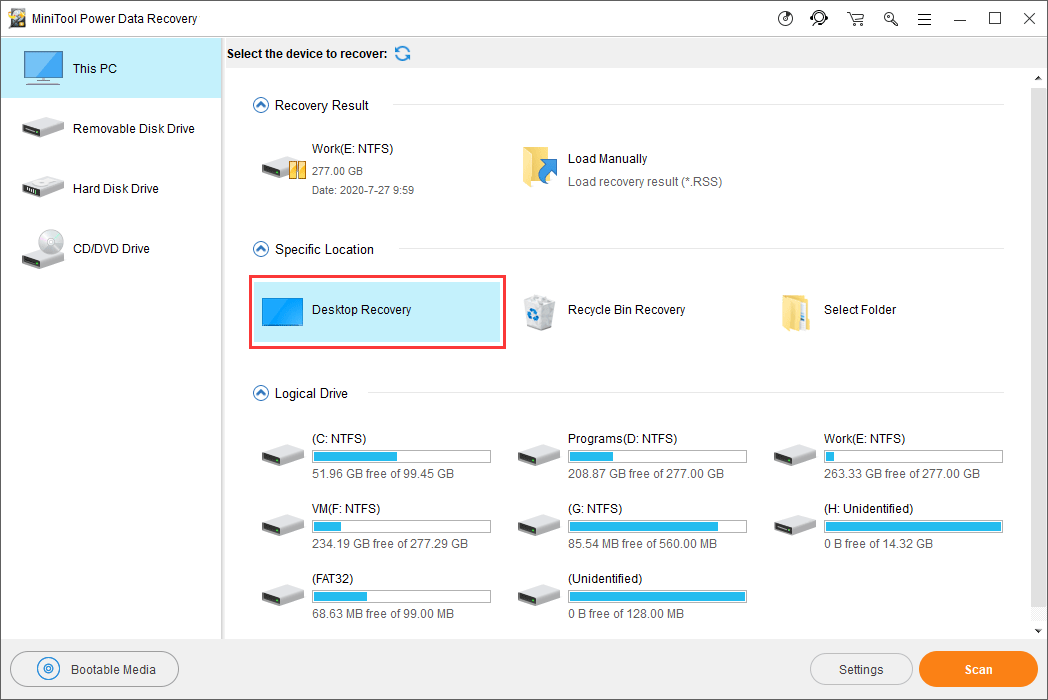Open the CD/DVD Drive tab
1048x700 pixels.
[x=111, y=249]
